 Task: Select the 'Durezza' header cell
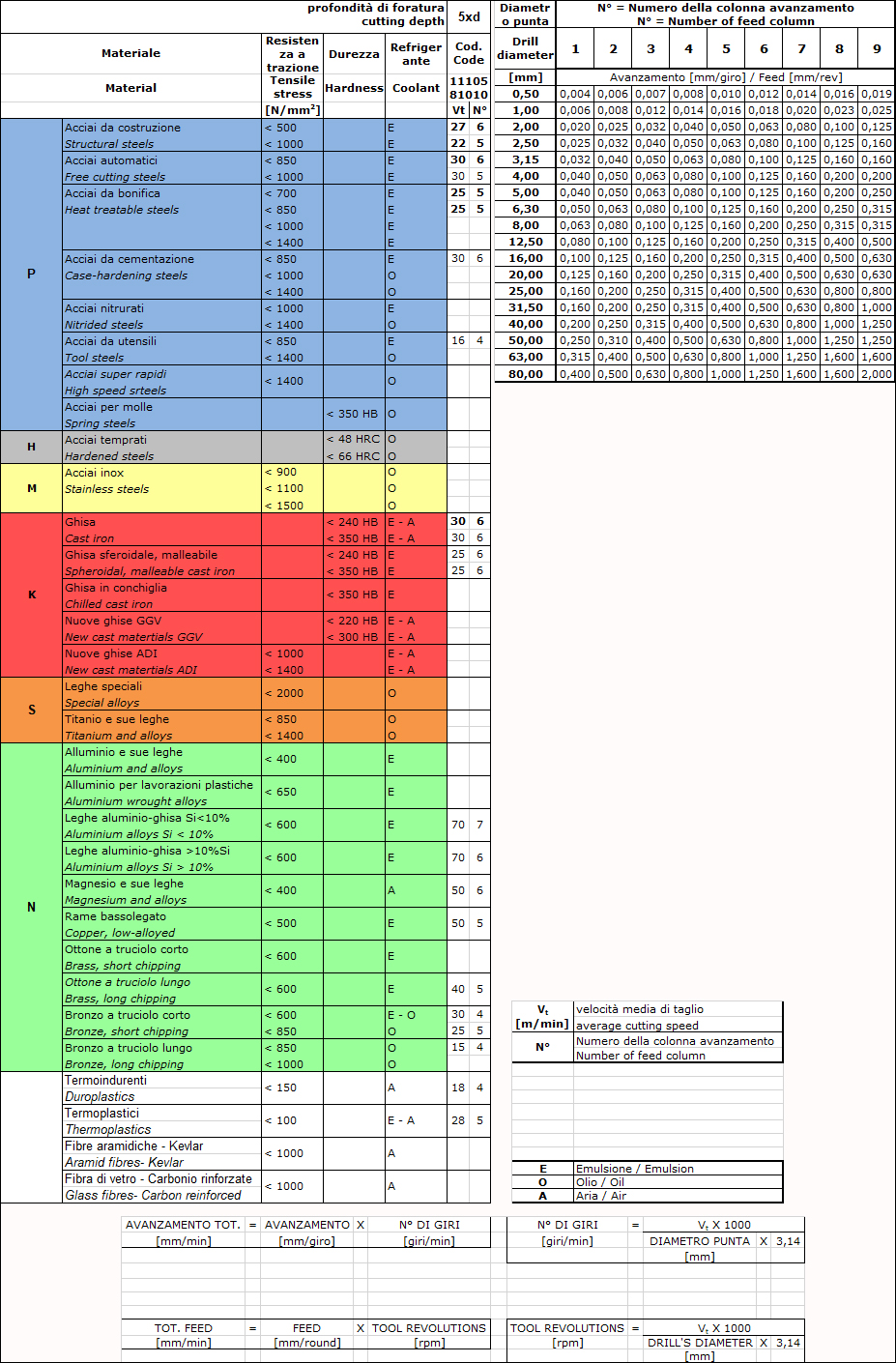pos(354,54)
